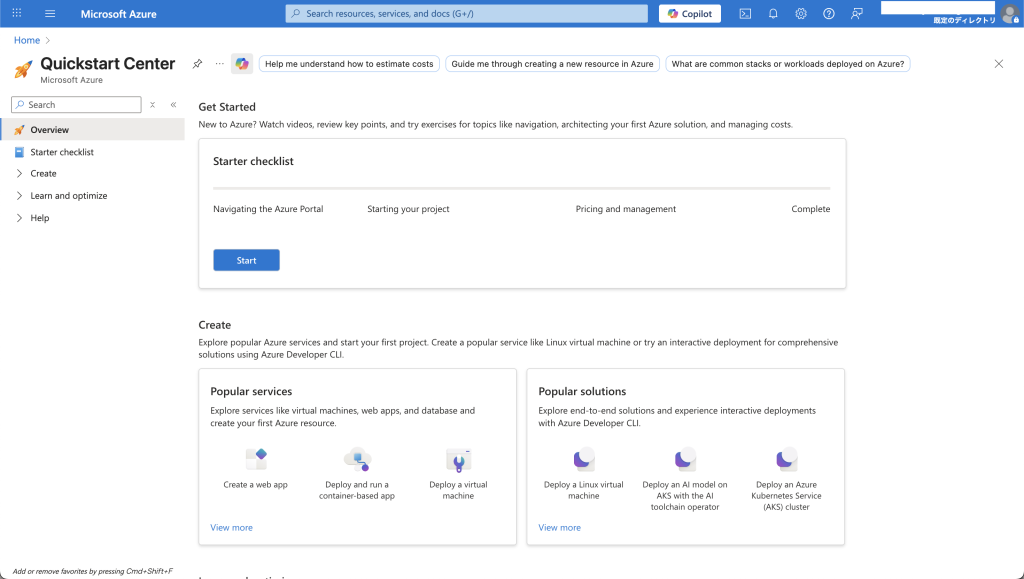1024x579 pixels.
Task: Click the feedback icon in the header
Action: coord(857,13)
